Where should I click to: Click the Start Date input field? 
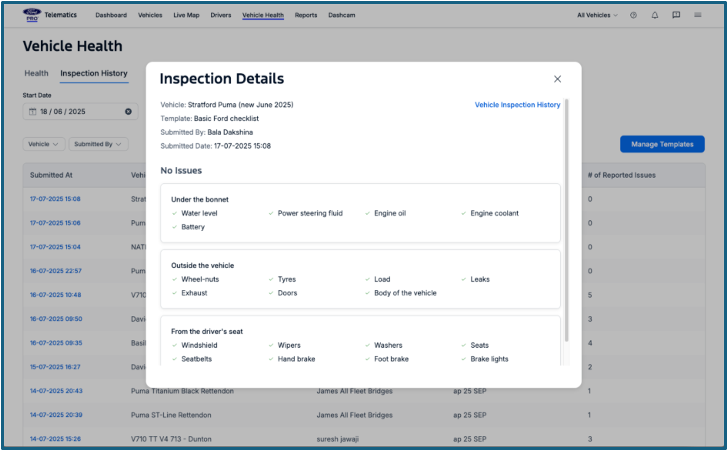(x=80, y=111)
